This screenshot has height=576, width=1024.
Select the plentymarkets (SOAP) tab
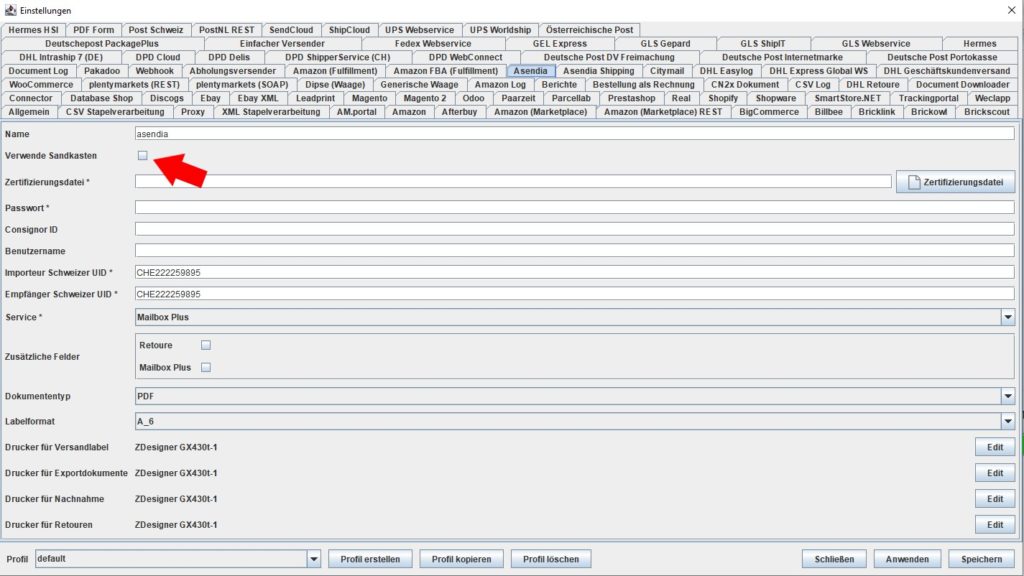click(242, 85)
